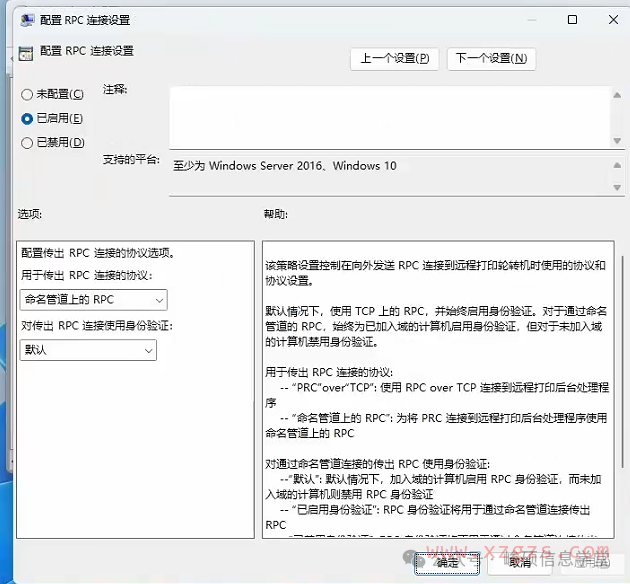Expand the 默认 authentication dropdown
This screenshot has width=630, height=584.
point(88,350)
